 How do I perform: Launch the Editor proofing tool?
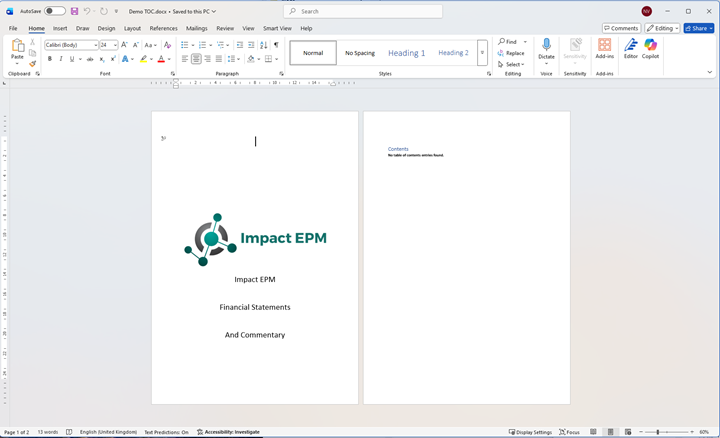[630, 46]
